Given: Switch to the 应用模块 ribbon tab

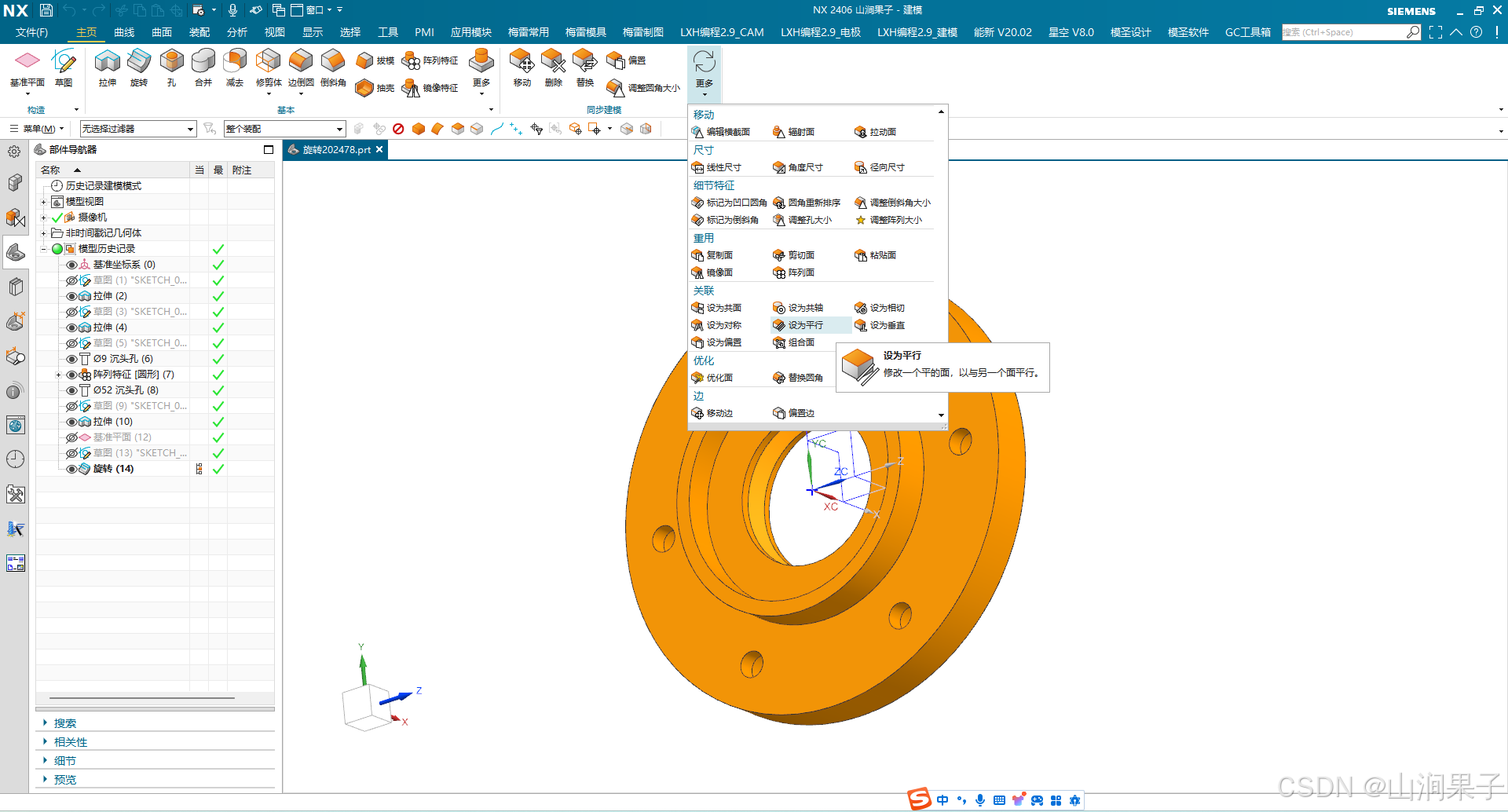Looking at the screenshot, I should click(x=471, y=32).
